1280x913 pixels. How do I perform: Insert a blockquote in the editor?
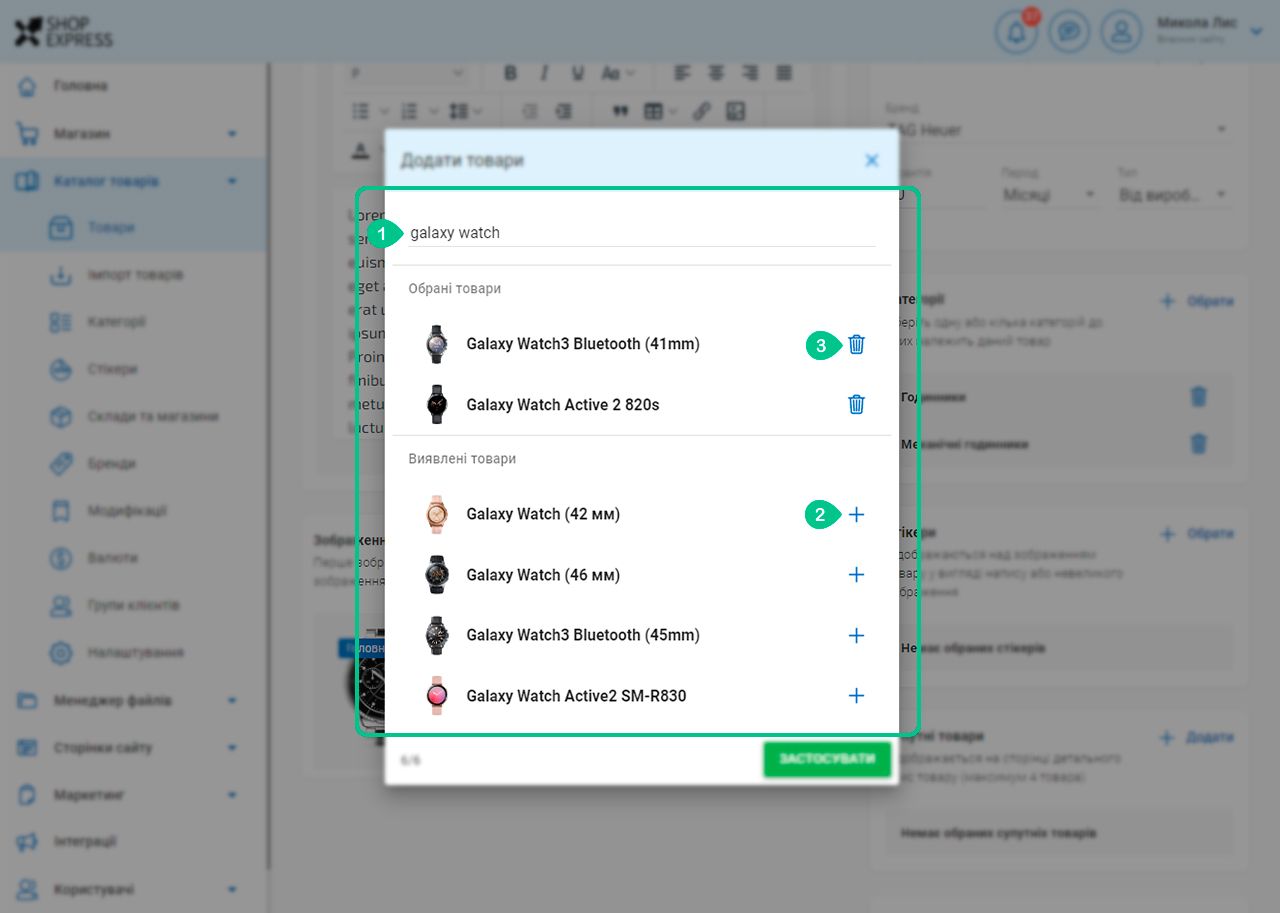620,111
